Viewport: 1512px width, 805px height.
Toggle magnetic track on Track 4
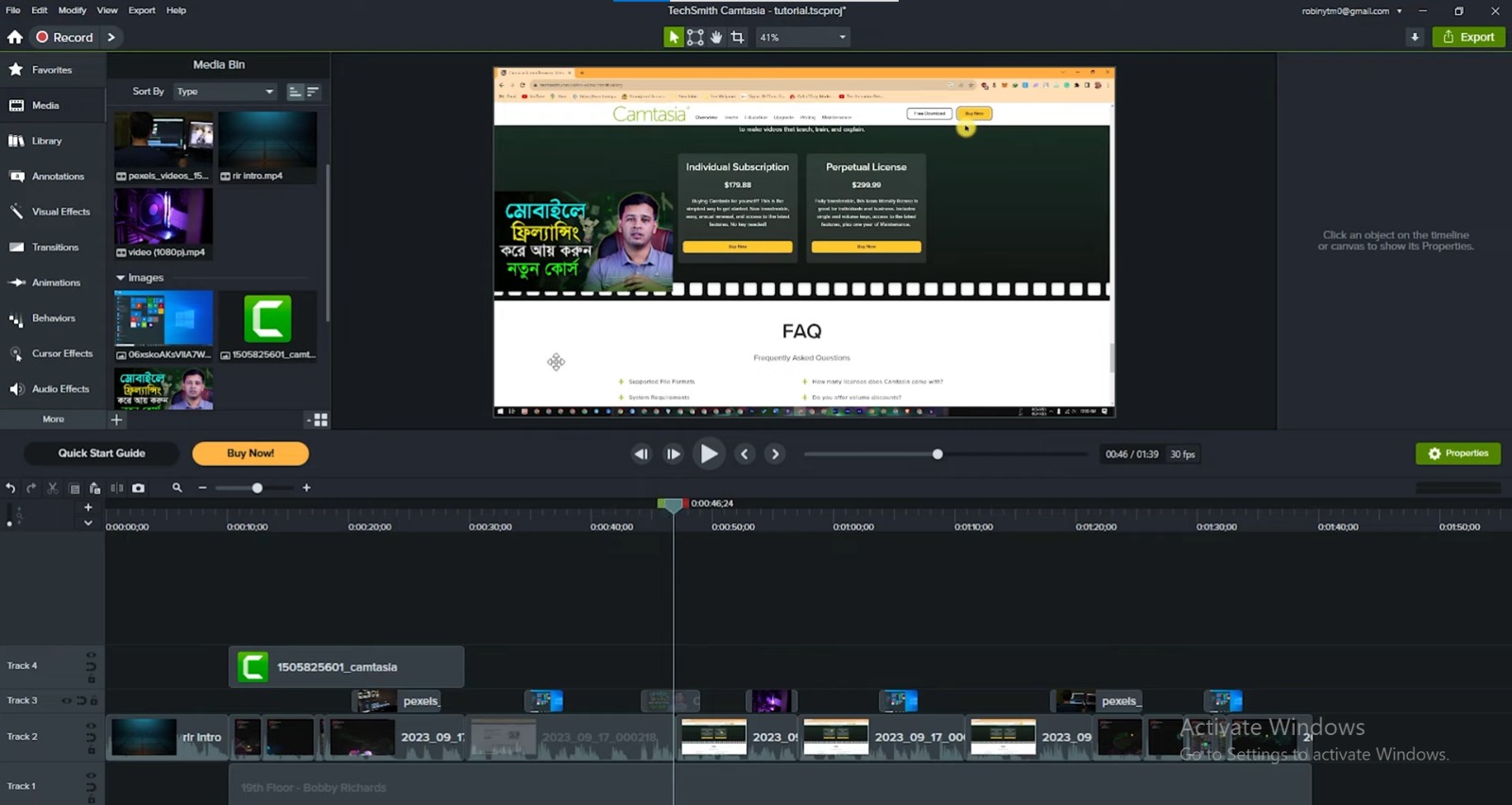tap(91, 666)
